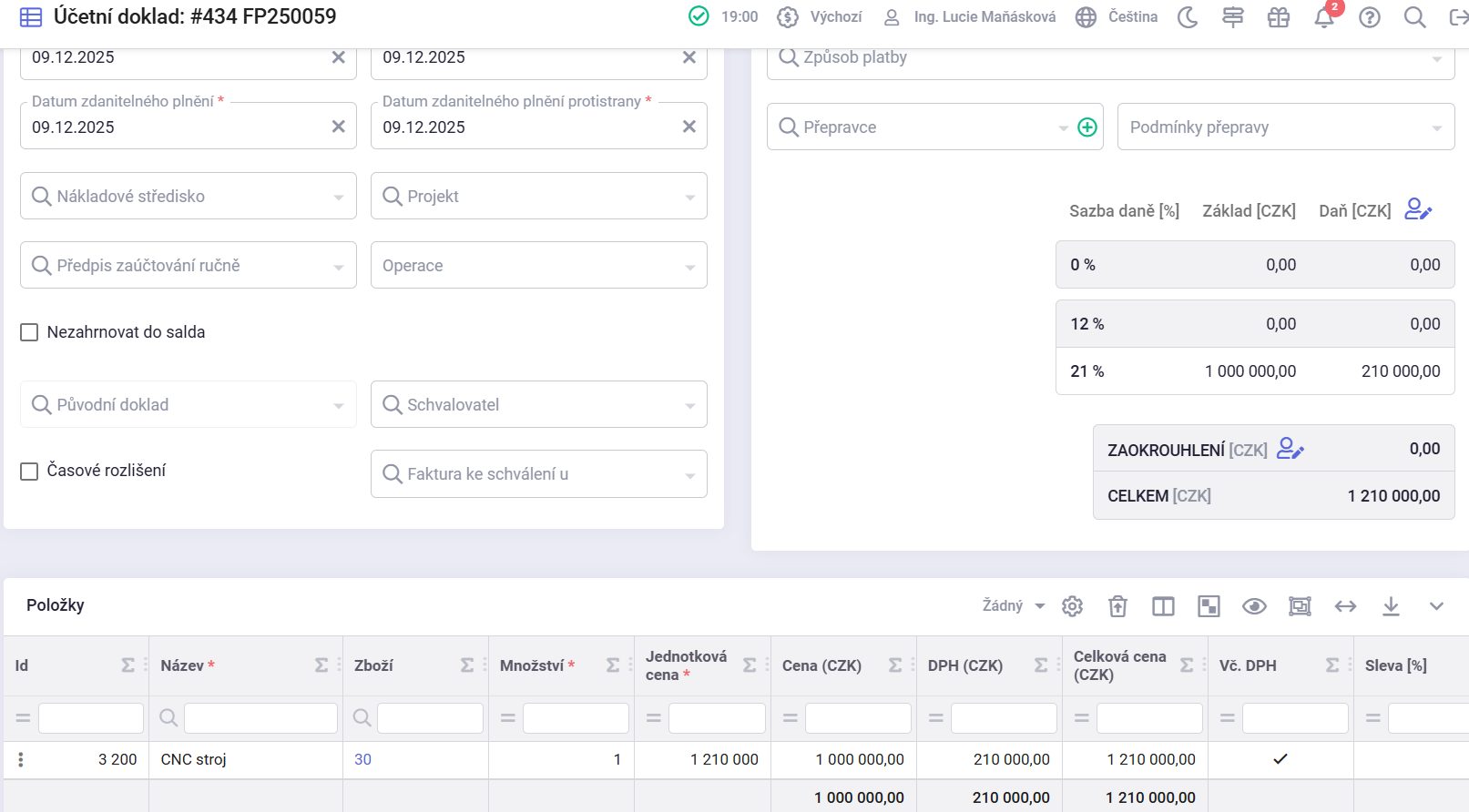Image resolution: width=1469 pixels, height=812 pixels.
Task: Open the Zboží link 30
Action: tap(362, 759)
